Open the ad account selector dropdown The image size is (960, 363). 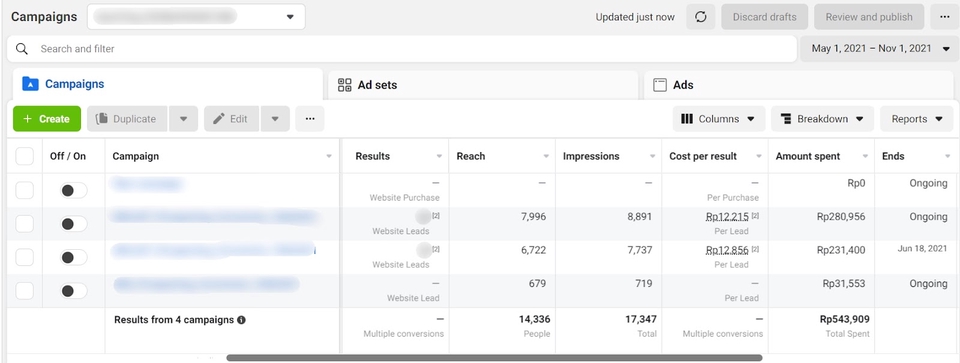[x=196, y=17]
